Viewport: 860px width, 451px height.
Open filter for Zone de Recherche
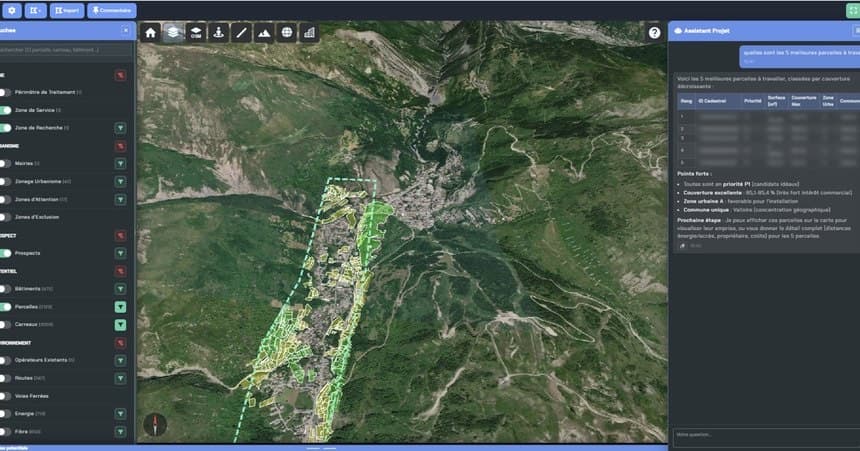pyautogui.click(x=120, y=128)
